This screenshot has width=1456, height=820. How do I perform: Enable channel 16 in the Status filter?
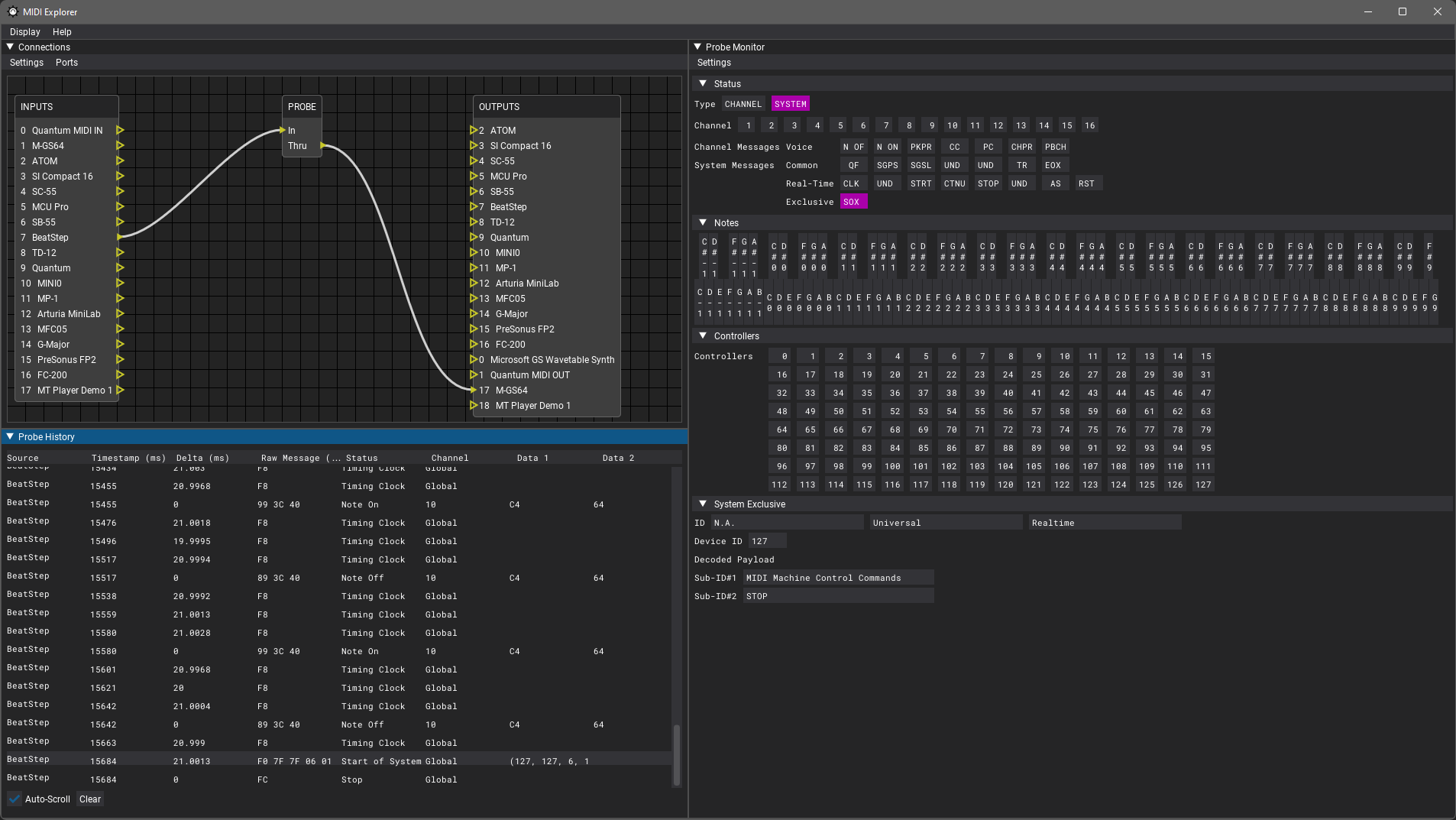point(1089,125)
